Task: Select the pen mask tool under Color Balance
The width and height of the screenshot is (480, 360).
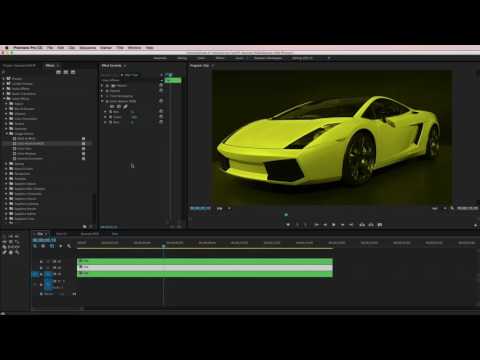Action: (x=125, y=107)
